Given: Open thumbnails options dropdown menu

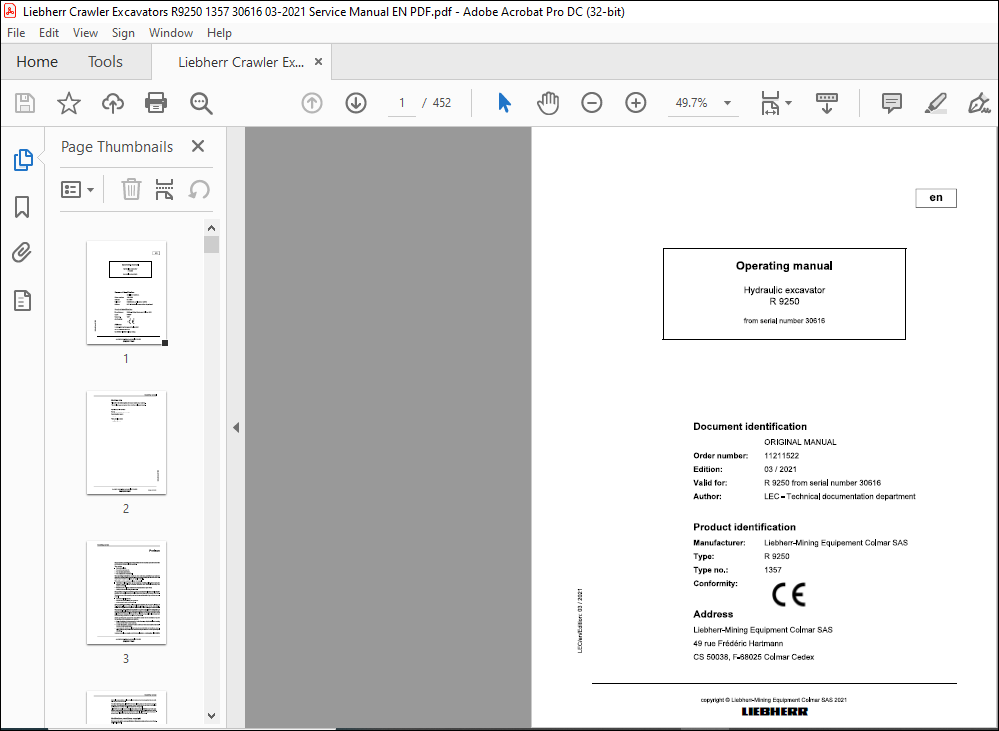Looking at the screenshot, I should [77, 189].
